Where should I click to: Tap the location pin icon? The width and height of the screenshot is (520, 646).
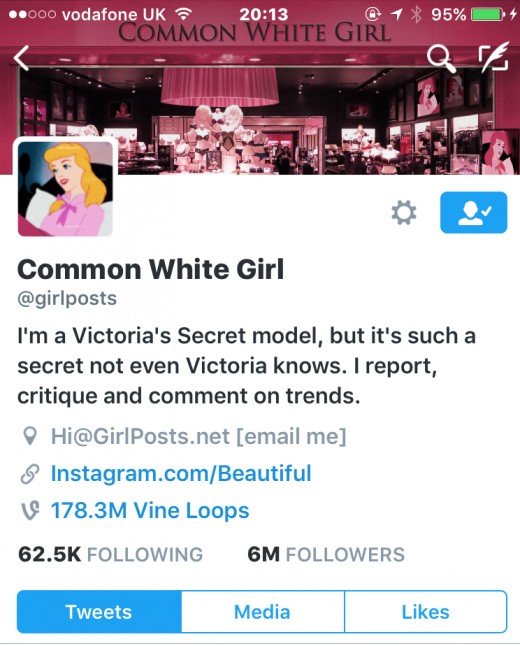pyautogui.click(x=30, y=436)
